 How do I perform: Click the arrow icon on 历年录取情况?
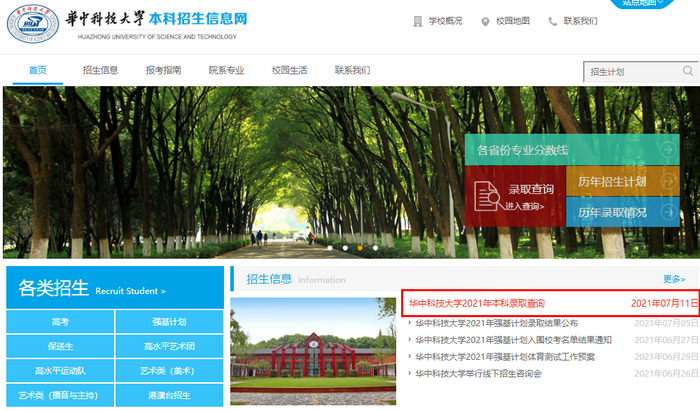click(x=668, y=212)
